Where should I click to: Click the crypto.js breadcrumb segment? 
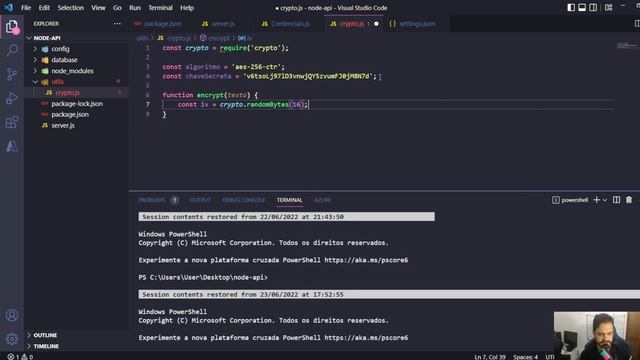pyautogui.click(x=175, y=38)
